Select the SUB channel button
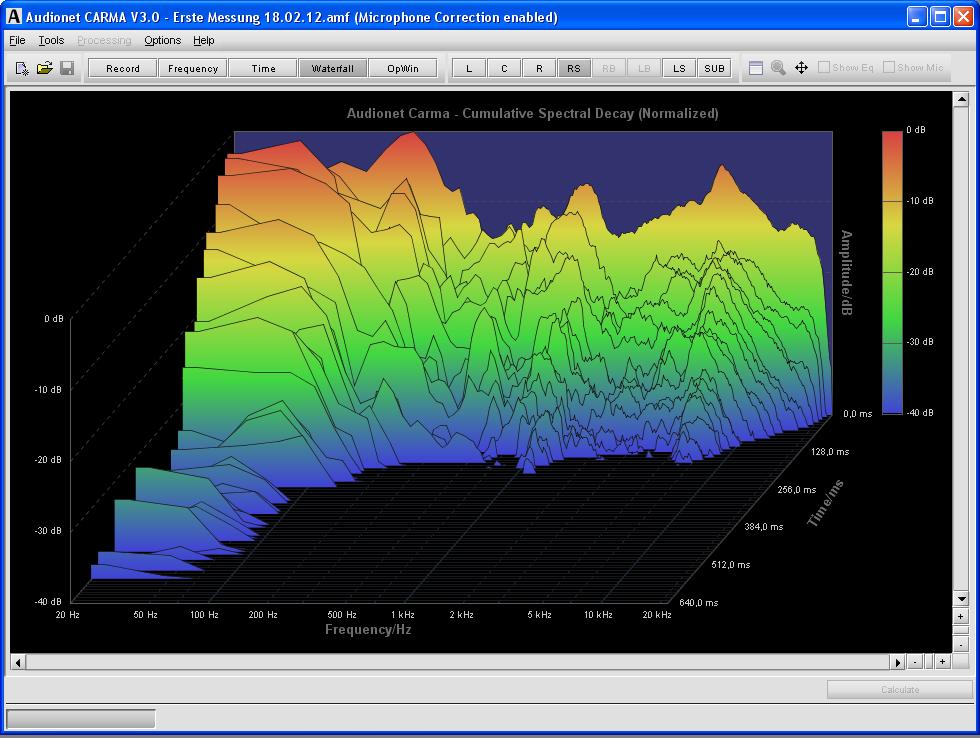Viewport: 980px width, 738px height. click(714, 68)
